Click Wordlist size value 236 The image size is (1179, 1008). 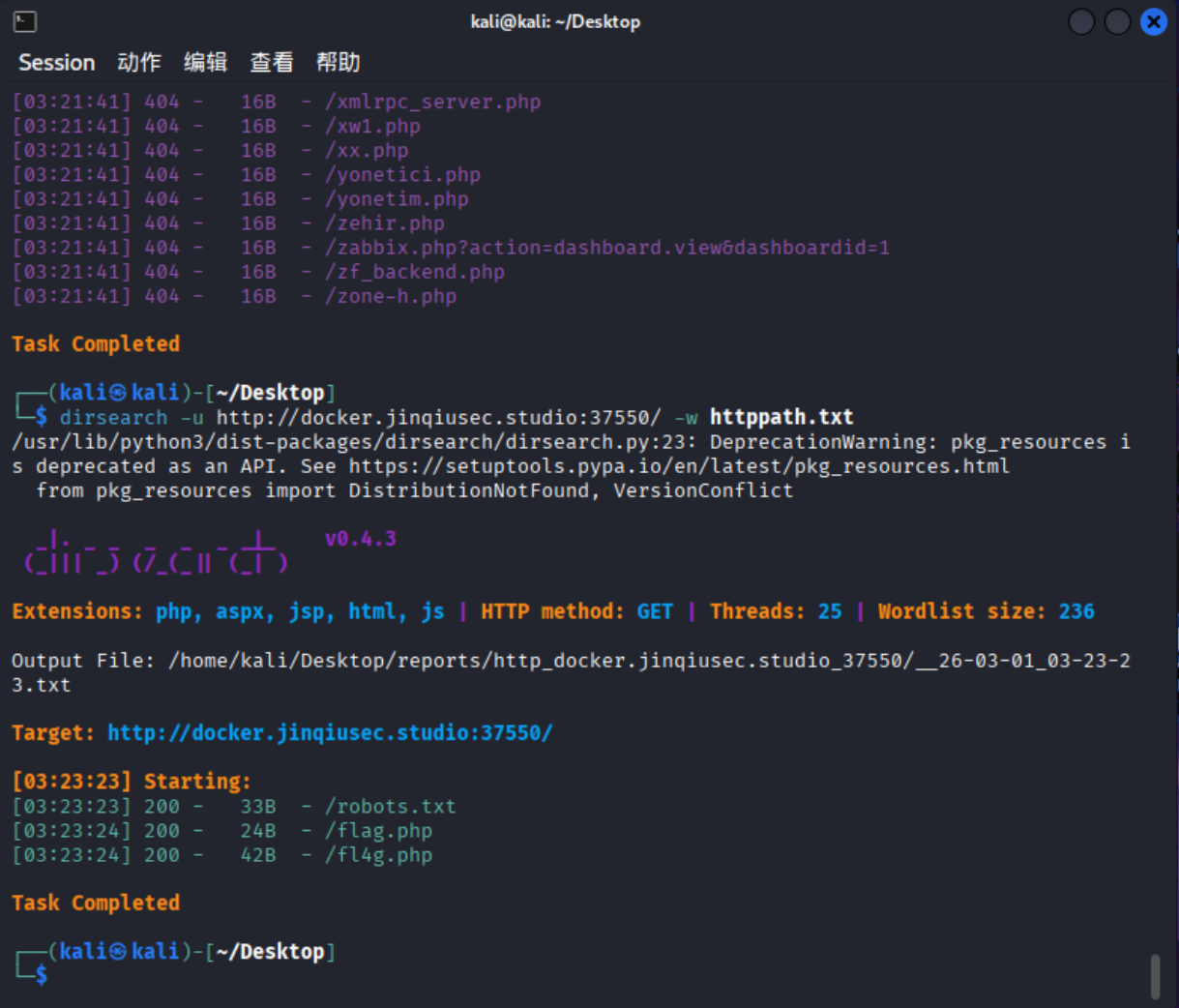1076,611
